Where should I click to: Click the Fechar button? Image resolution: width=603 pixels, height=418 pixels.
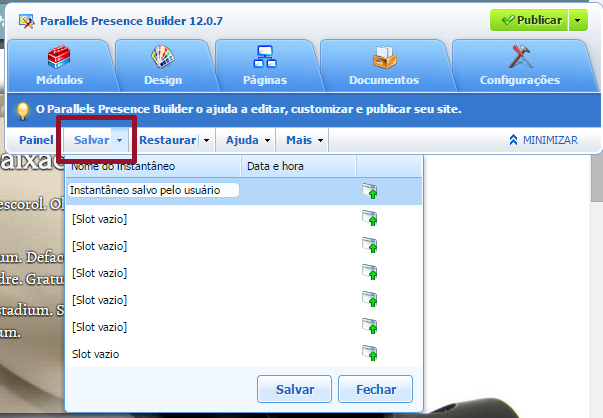coord(376,389)
